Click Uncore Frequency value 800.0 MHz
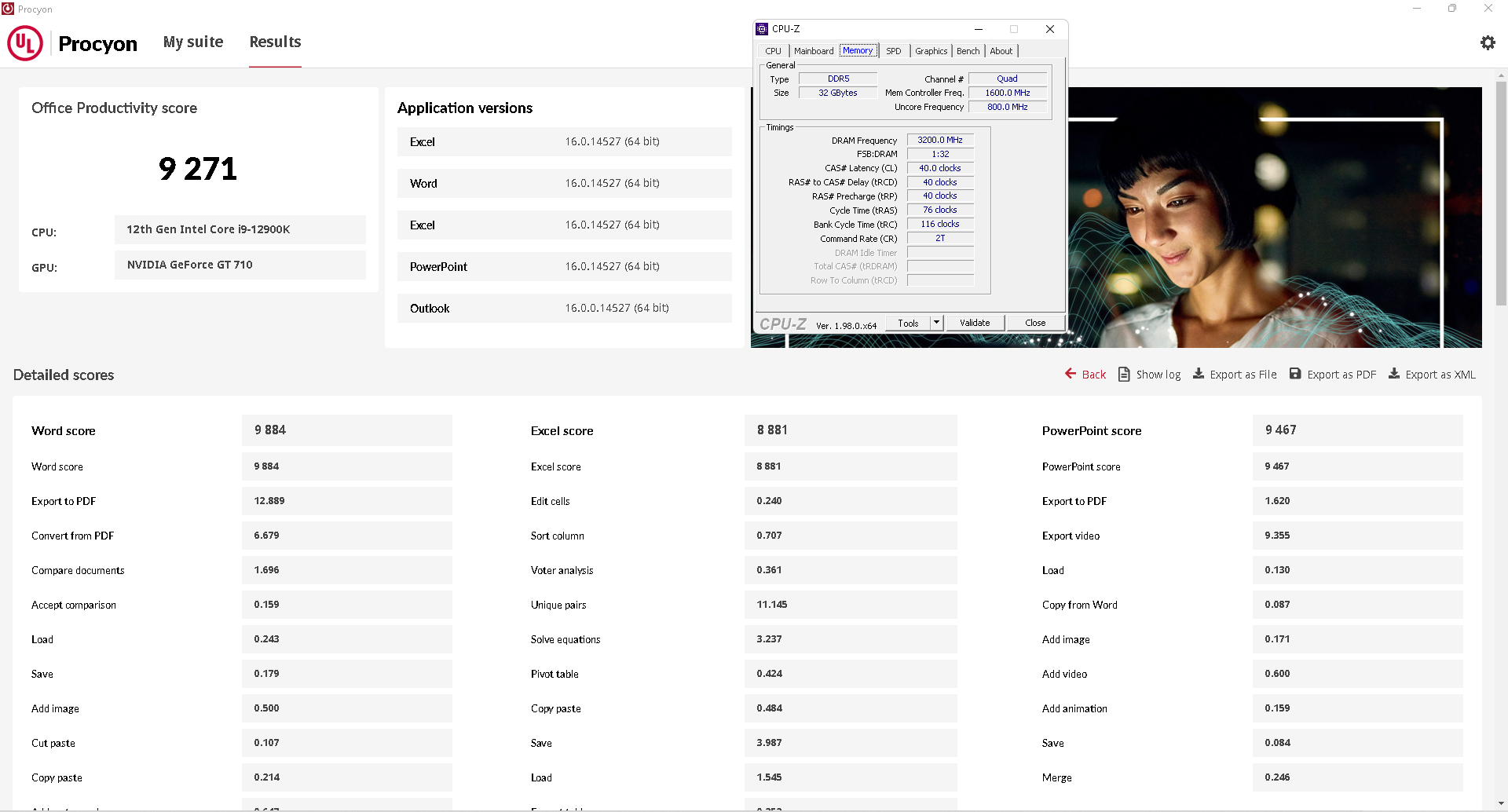The width and height of the screenshot is (1508, 812). [x=1007, y=107]
